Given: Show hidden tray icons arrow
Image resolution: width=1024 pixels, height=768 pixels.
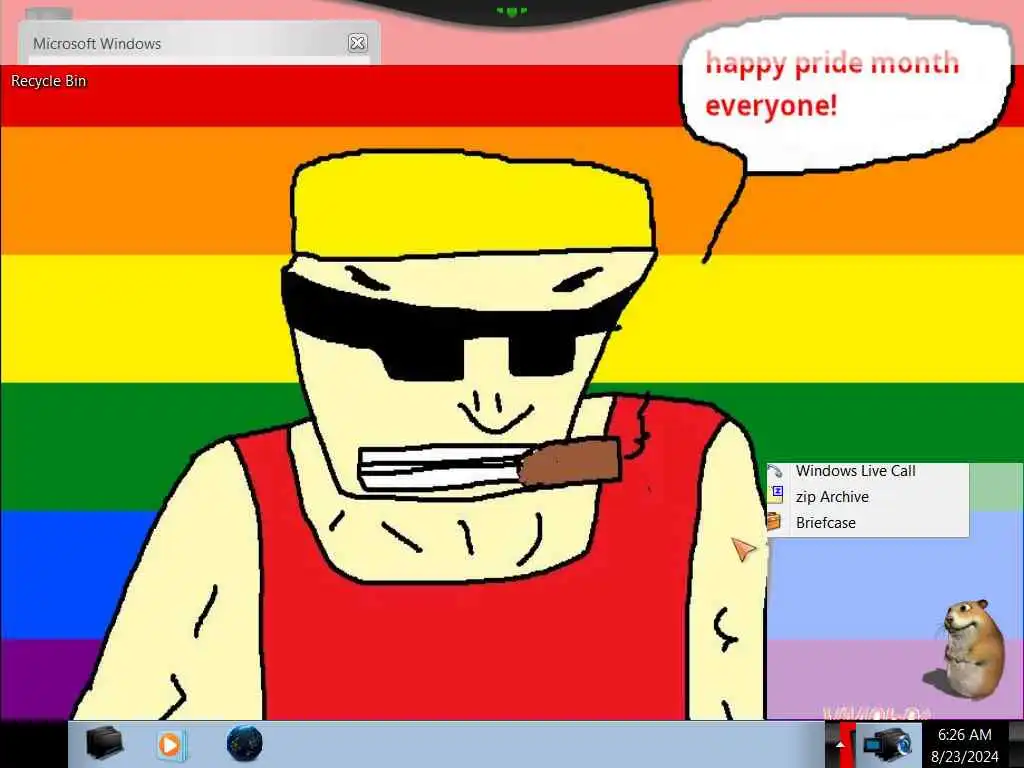Looking at the screenshot, I should pos(840,744).
